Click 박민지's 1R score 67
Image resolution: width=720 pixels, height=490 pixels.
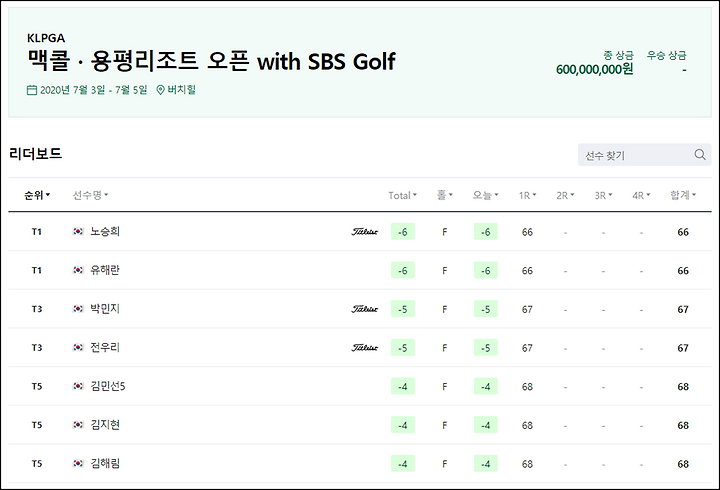click(527, 309)
